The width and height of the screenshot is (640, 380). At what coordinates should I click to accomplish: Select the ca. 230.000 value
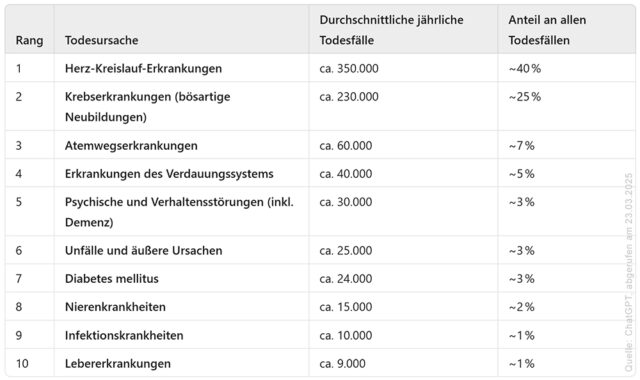(x=349, y=97)
